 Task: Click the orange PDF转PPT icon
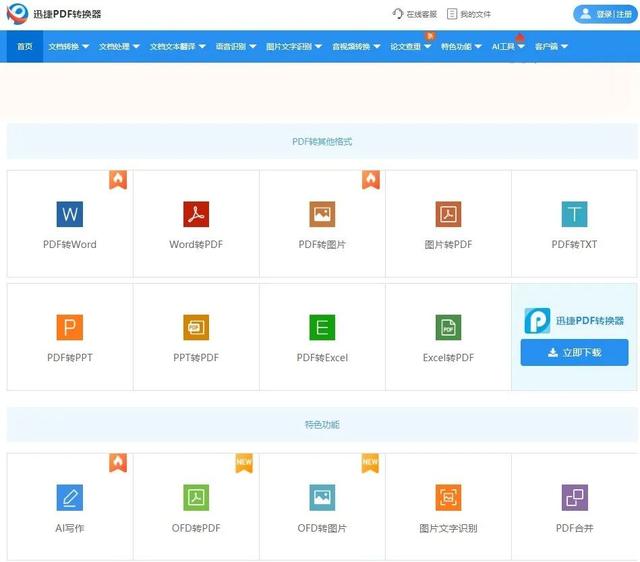[69, 327]
